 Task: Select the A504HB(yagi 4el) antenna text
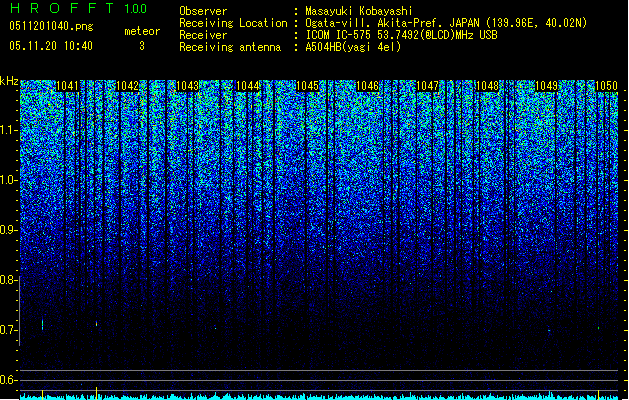click(x=353, y=47)
